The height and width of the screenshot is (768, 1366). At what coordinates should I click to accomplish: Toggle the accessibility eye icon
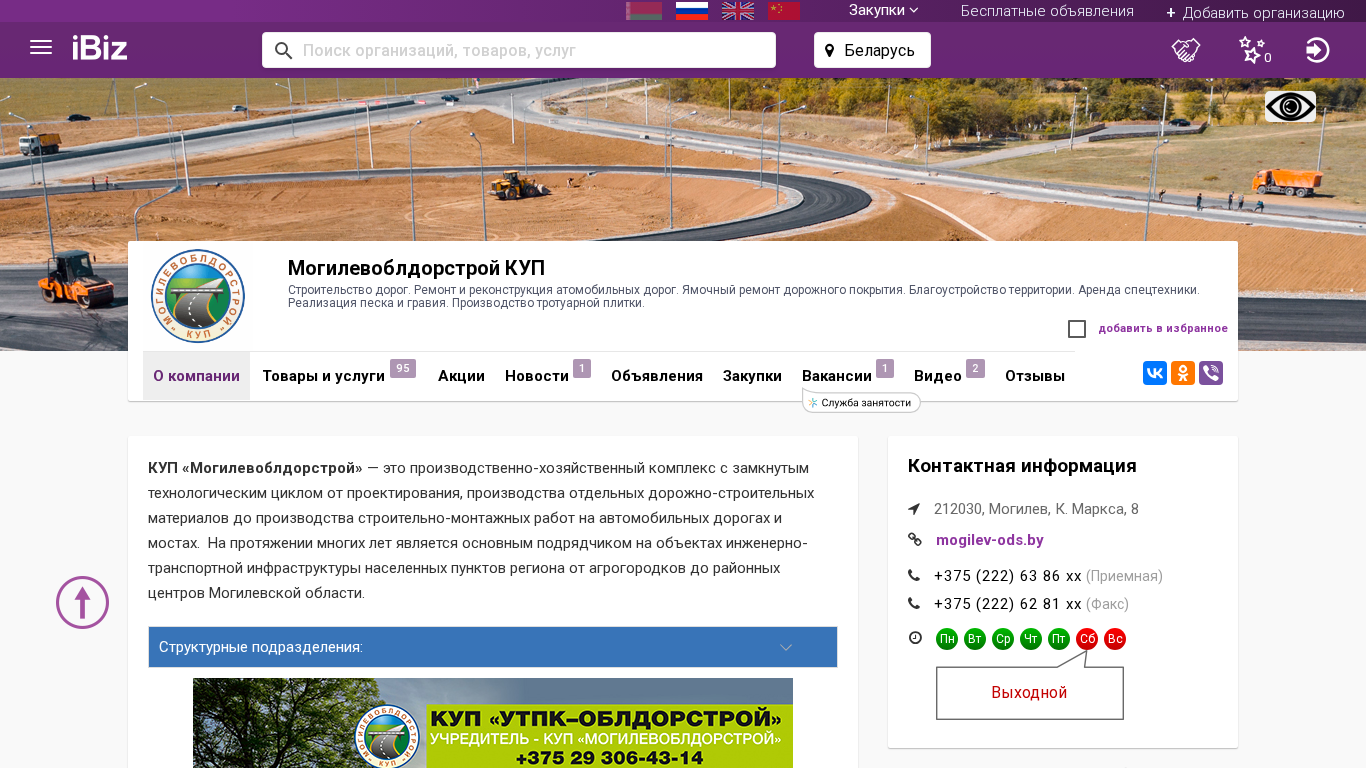[1290, 107]
